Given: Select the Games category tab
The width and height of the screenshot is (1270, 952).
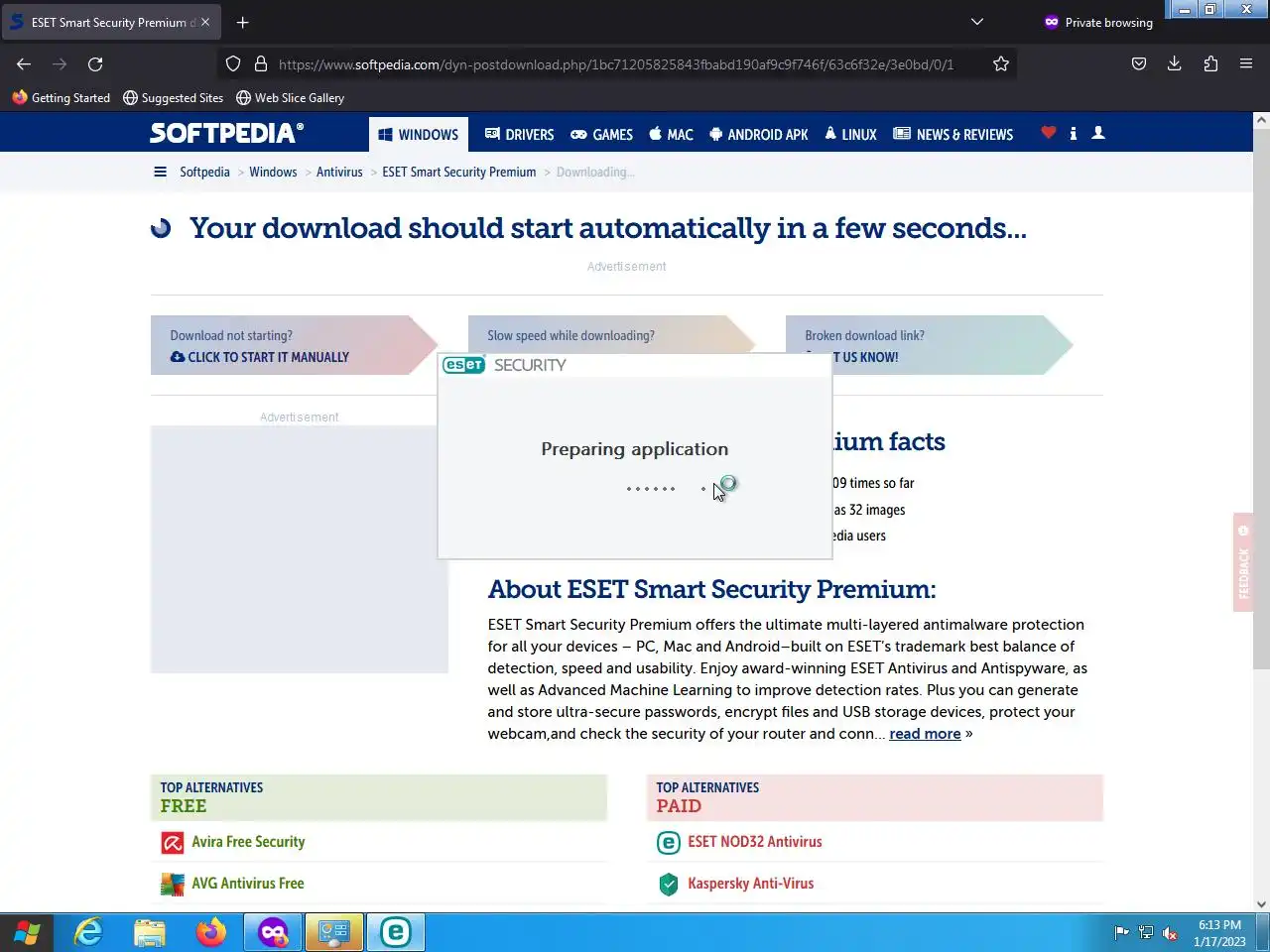Looking at the screenshot, I should click(x=601, y=134).
